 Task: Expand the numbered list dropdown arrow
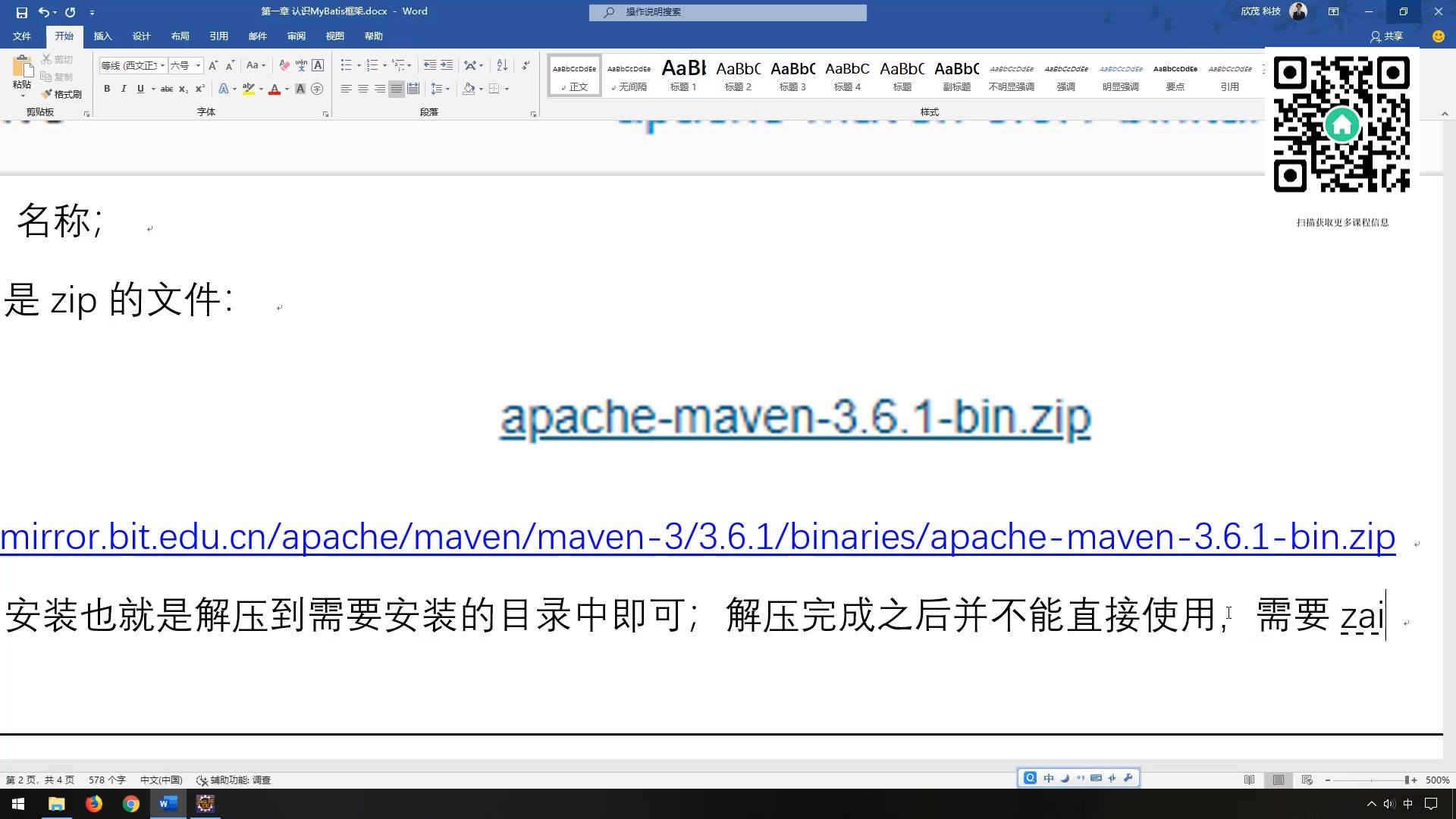[x=384, y=65]
